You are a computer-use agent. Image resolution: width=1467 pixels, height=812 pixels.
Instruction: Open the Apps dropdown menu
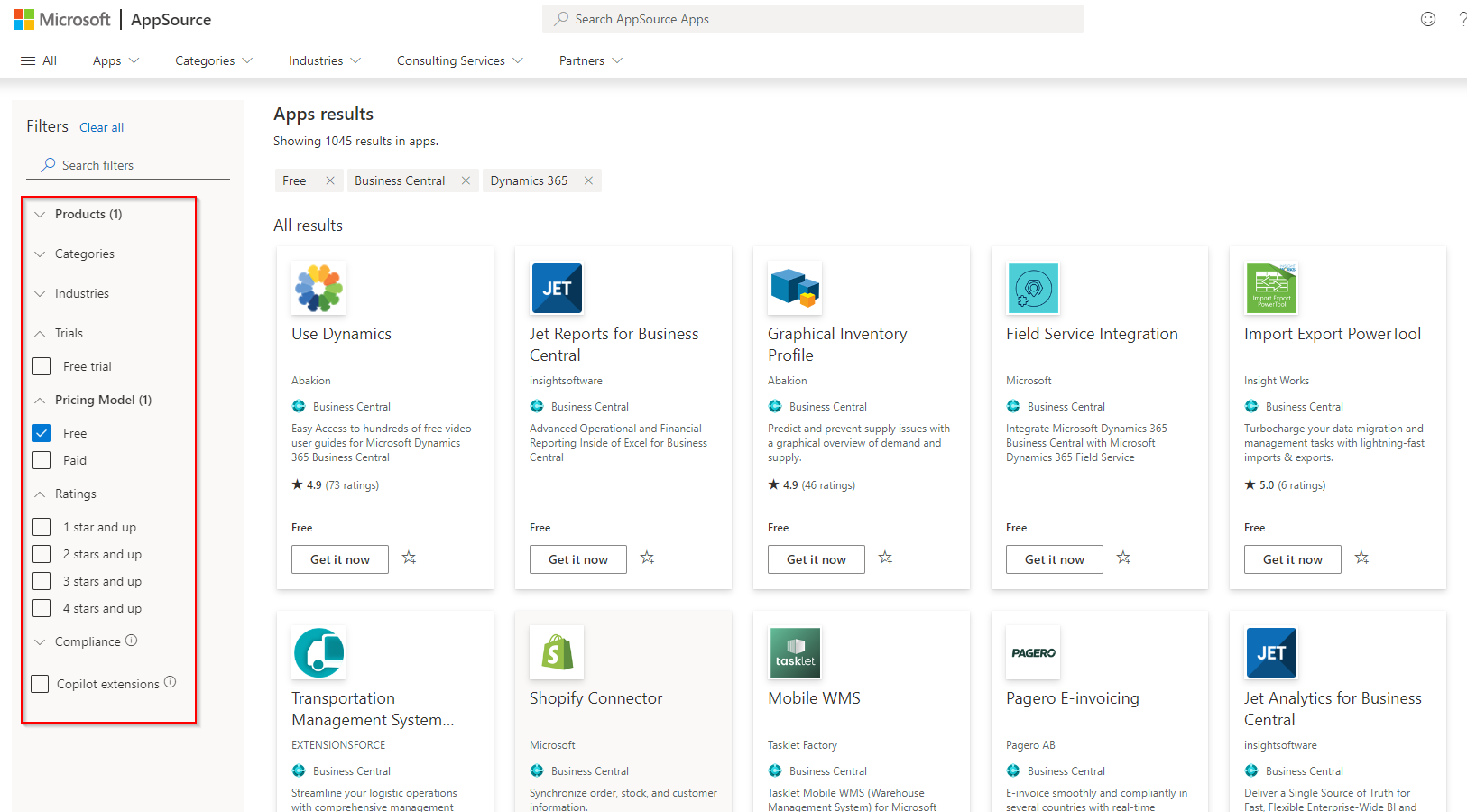[x=115, y=60]
